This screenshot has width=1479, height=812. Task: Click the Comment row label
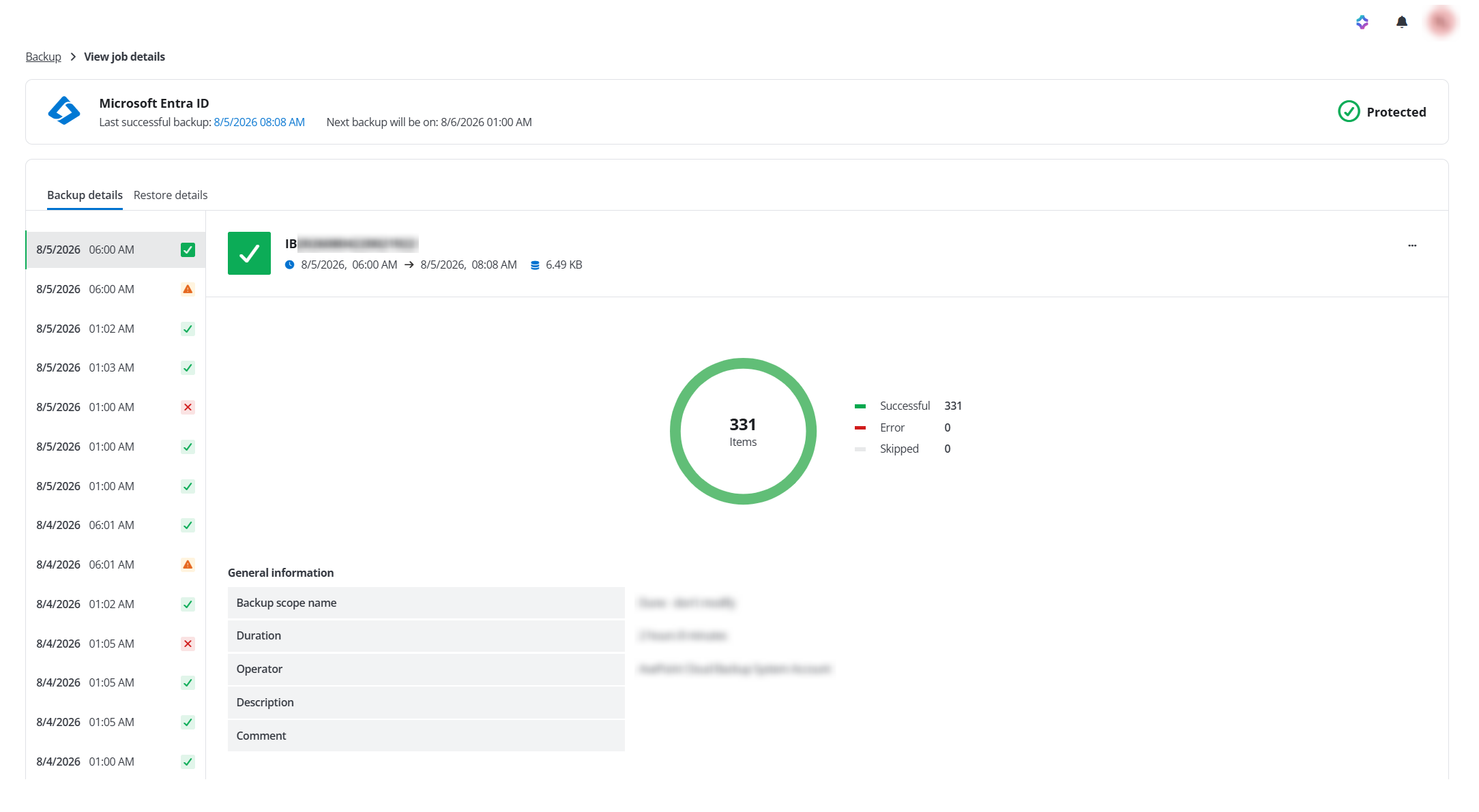tap(261, 736)
